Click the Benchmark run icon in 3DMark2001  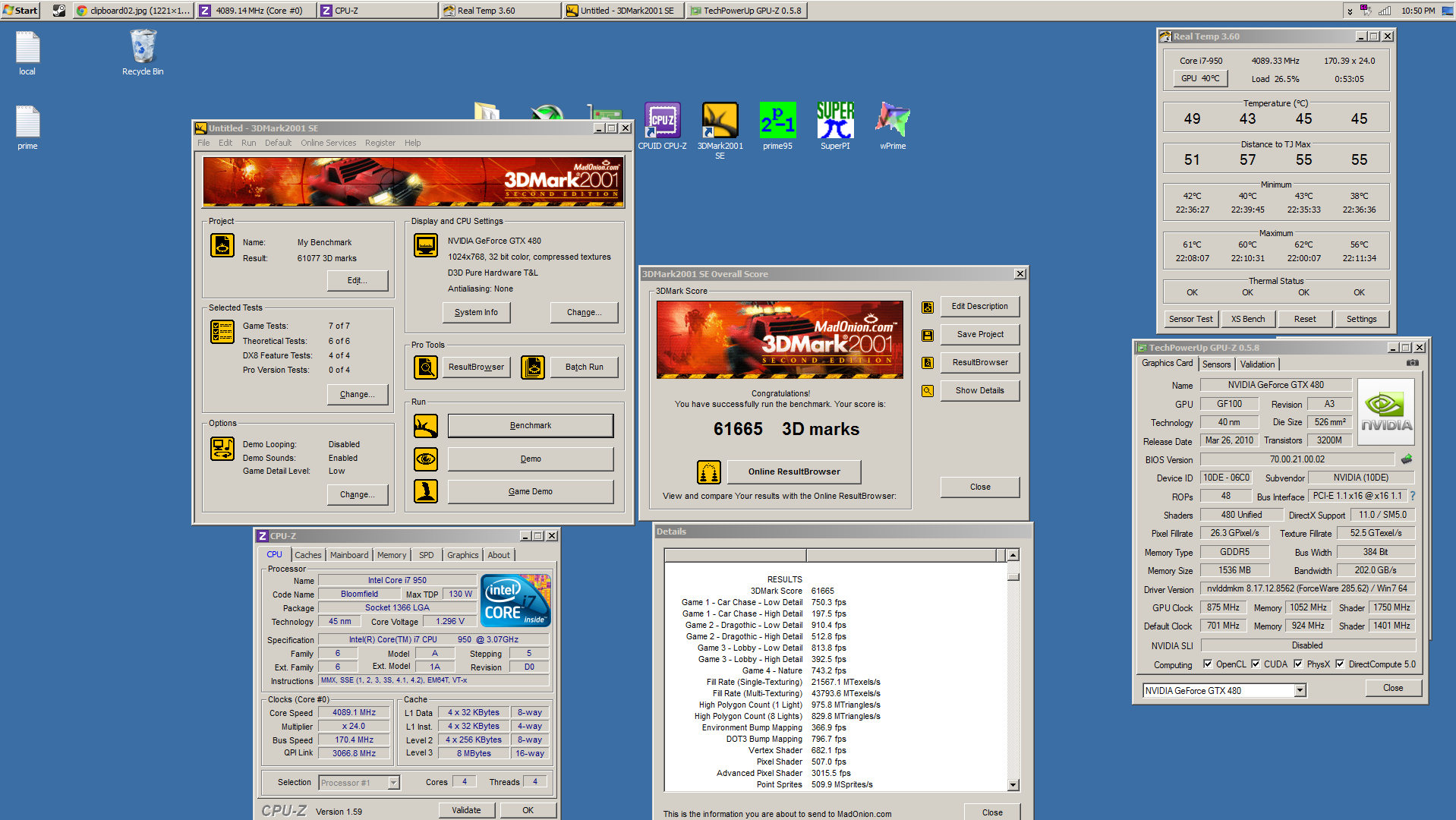426,426
